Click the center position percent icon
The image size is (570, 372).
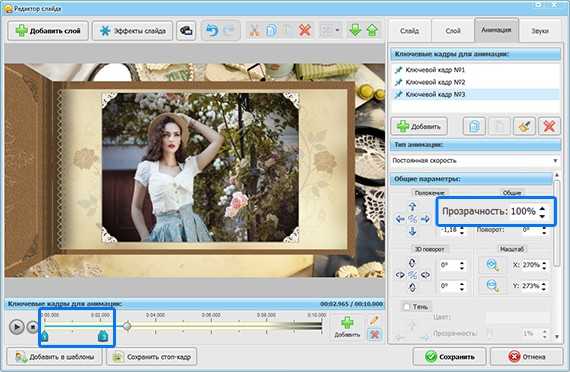coord(412,219)
